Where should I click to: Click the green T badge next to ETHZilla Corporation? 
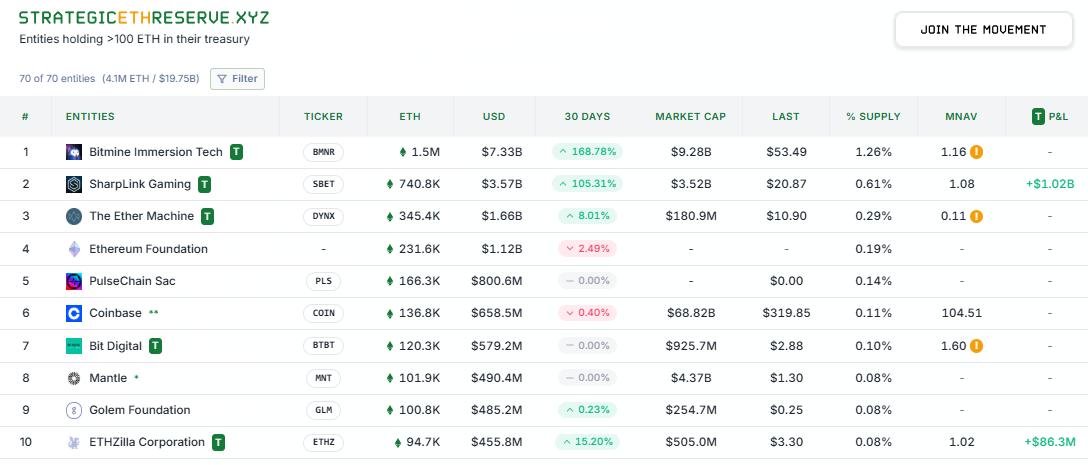pyautogui.click(x=219, y=442)
